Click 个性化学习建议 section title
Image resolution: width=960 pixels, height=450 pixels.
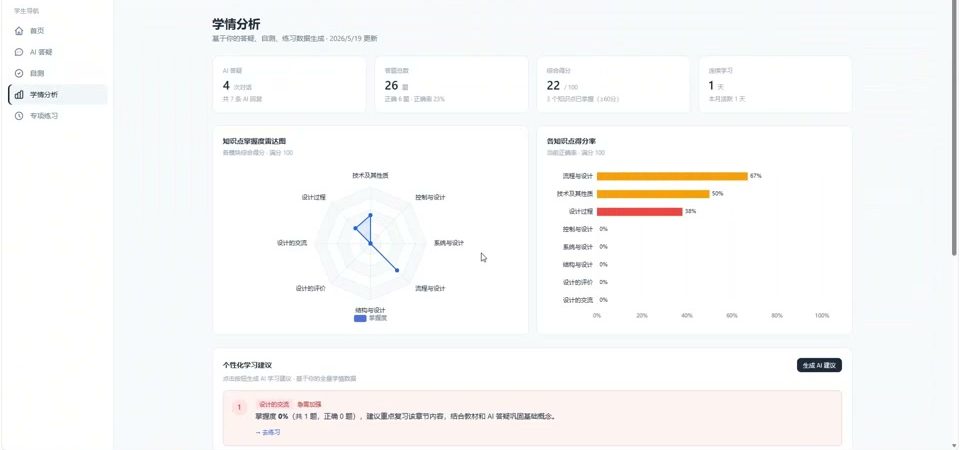click(247, 365)
